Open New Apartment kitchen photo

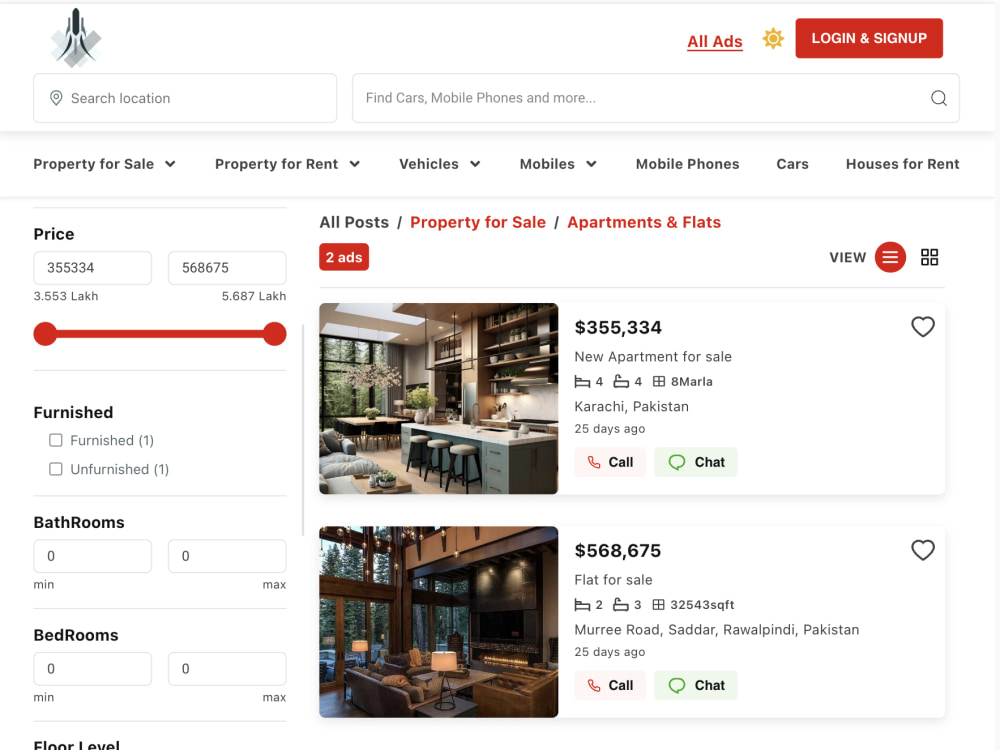pos(439,399)
